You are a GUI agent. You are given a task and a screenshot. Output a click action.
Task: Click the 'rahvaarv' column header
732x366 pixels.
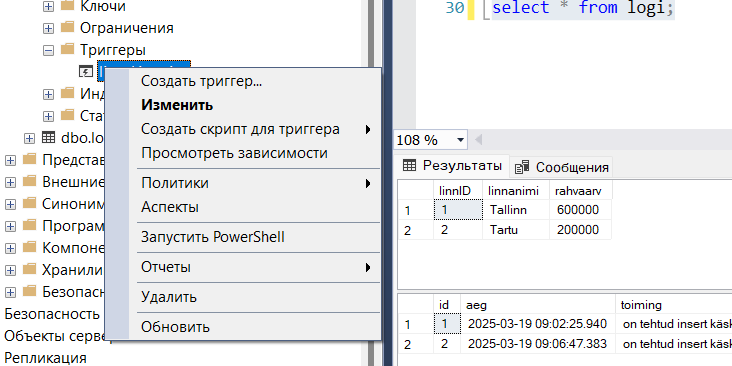click(x=581, y=190)
